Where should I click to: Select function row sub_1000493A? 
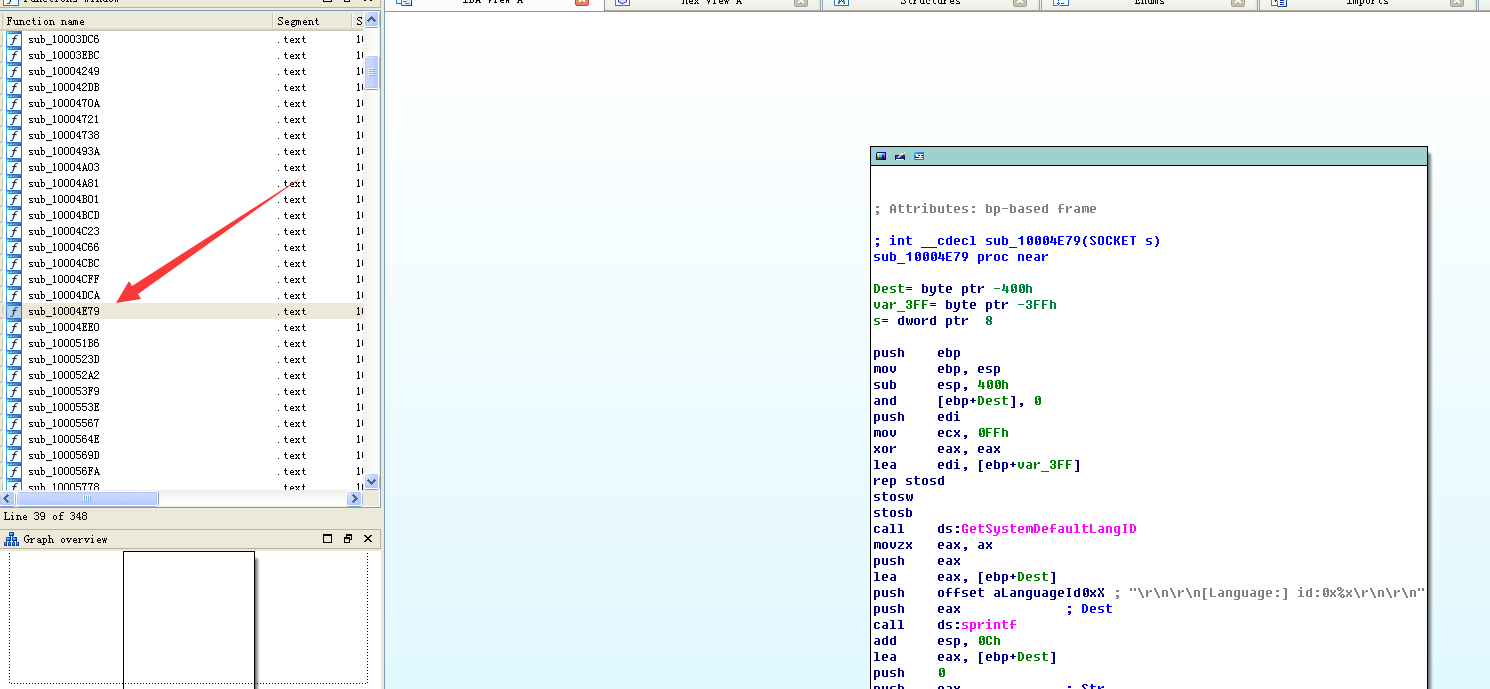183,151
